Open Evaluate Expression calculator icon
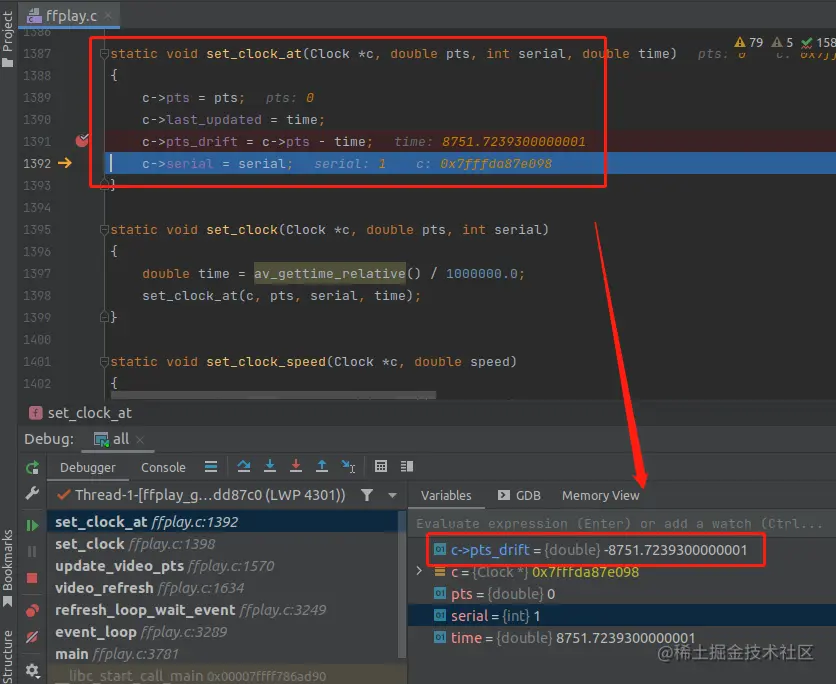The image size is (836, 684). pos(381,466)
